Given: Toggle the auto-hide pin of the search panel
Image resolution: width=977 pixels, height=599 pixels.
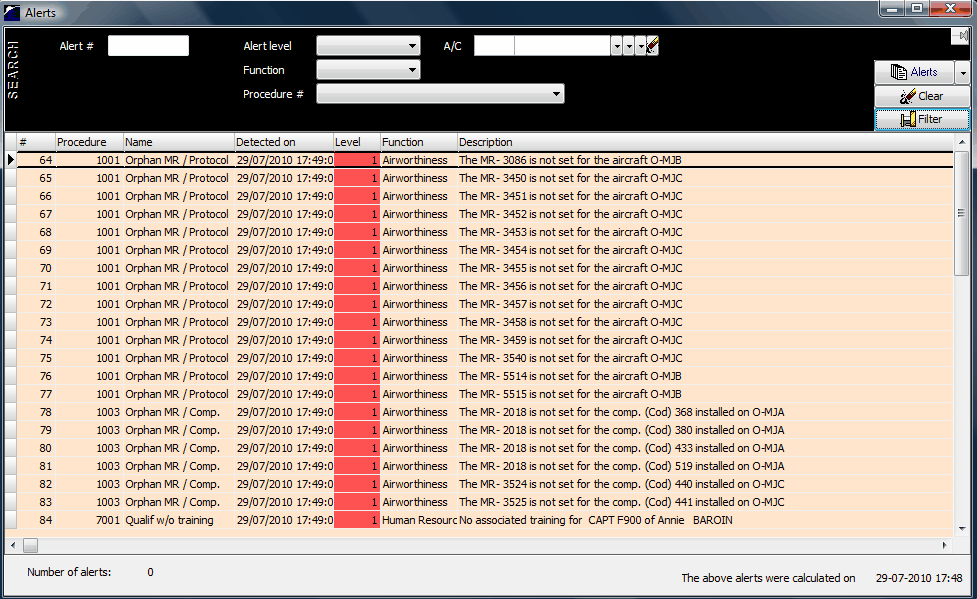Looking at the screenshot, I should pyautogui.click(x=963, y=36).
